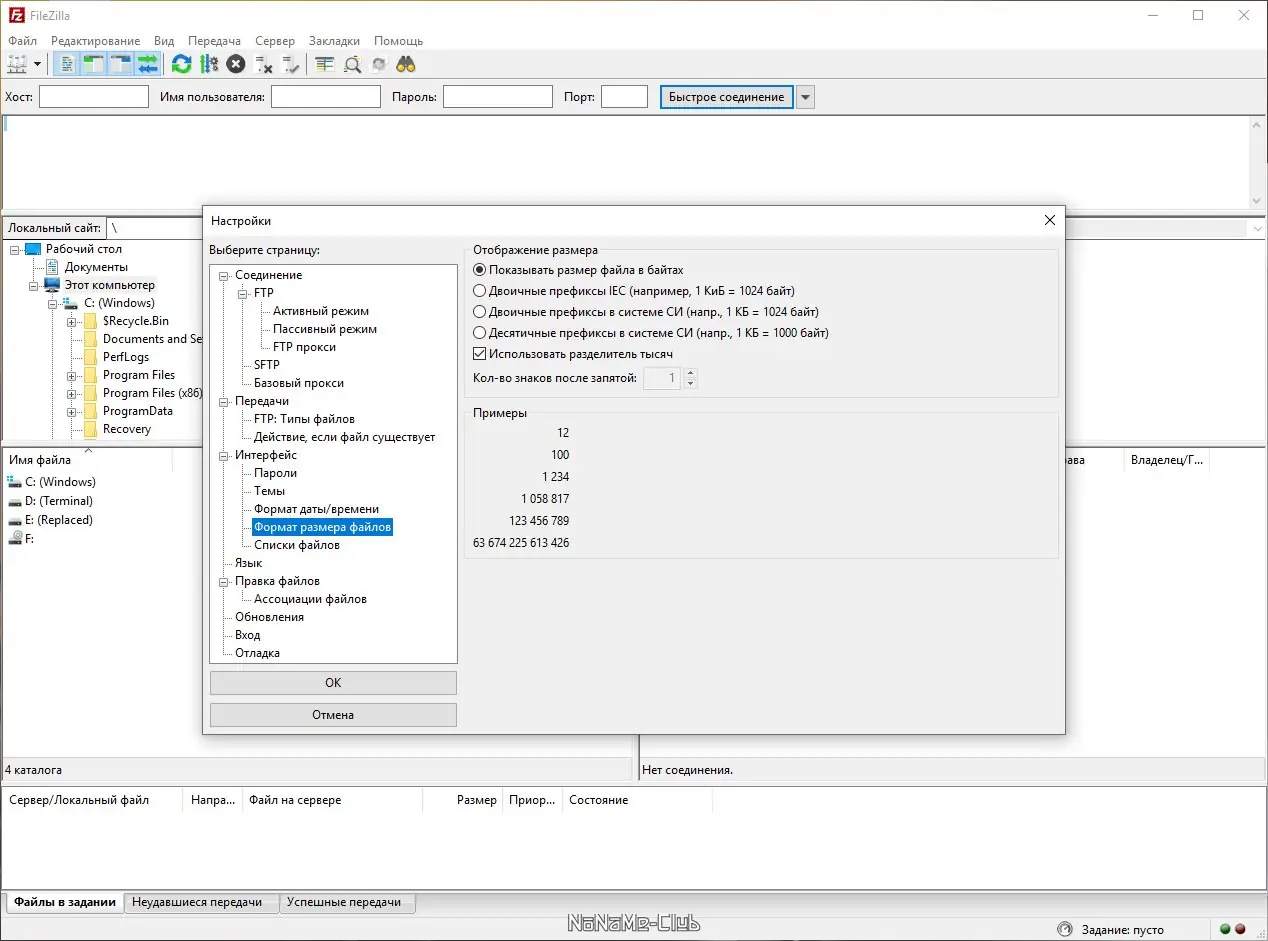Click the Быстрое соединение button
Screen dimensions: 1268x941
[727, 97]
